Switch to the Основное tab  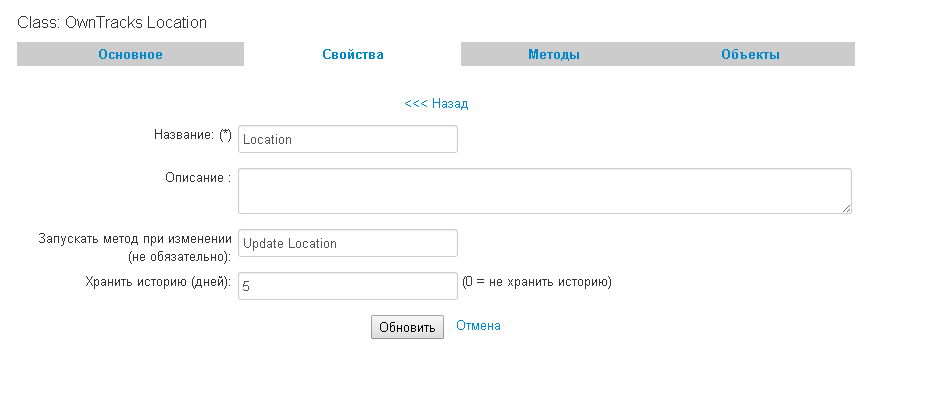coord(130,55)
